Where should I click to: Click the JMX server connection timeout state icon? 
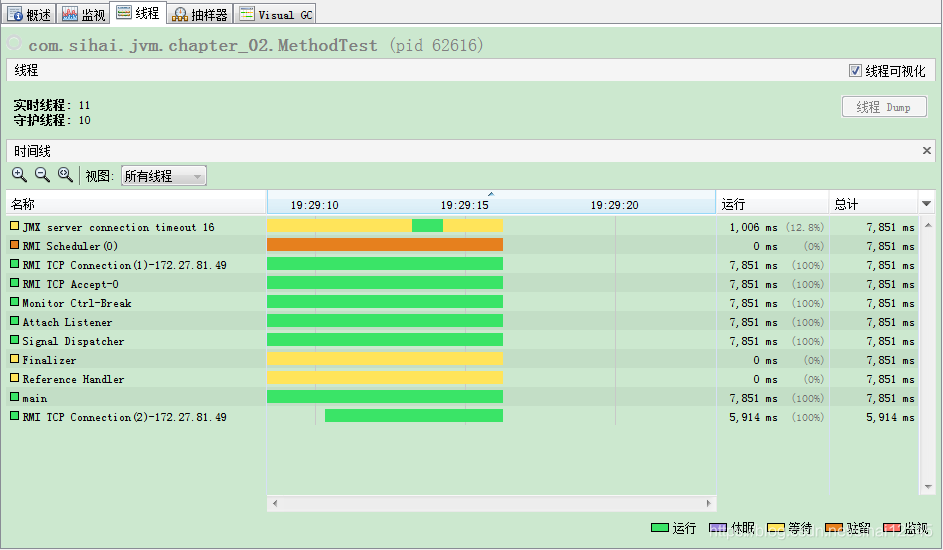pos(14,226)
